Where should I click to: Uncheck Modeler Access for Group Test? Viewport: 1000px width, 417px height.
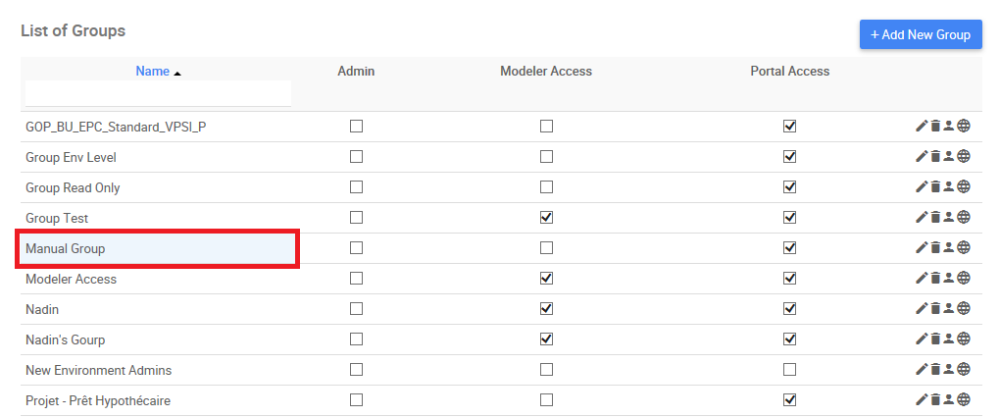click(x=546, y=218)
